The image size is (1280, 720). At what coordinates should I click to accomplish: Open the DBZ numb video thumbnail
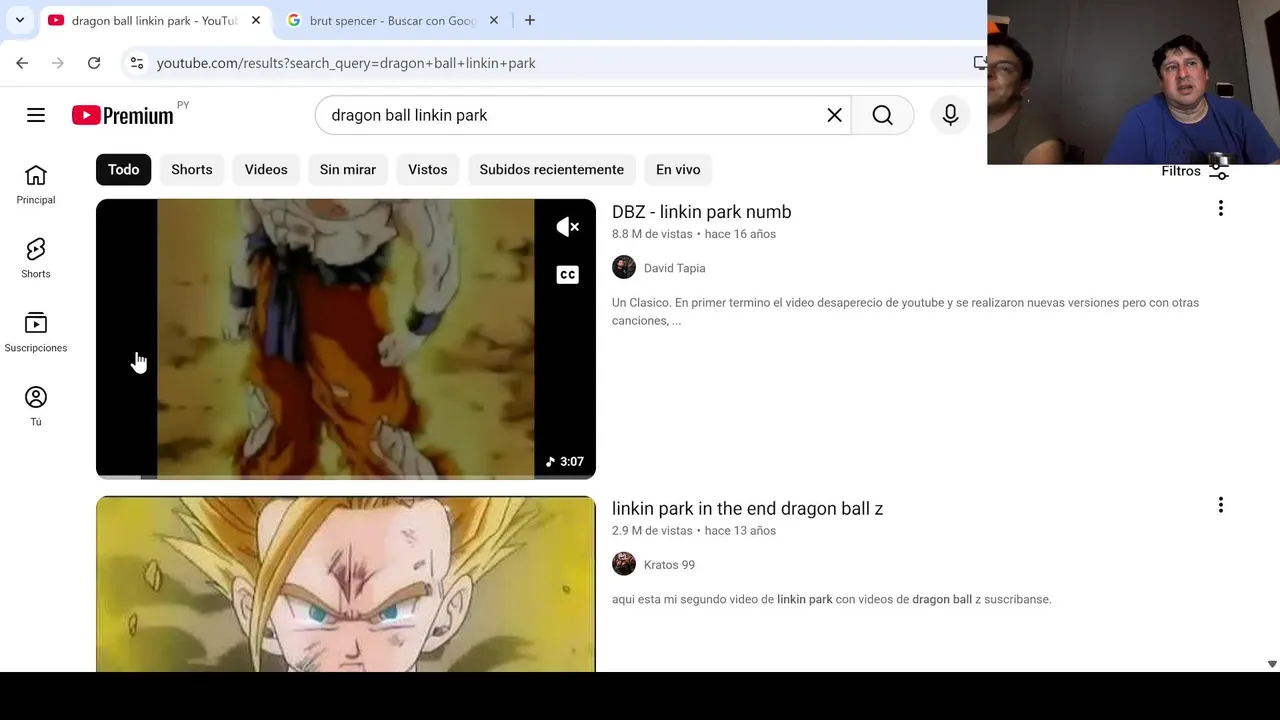click(346, 338)
